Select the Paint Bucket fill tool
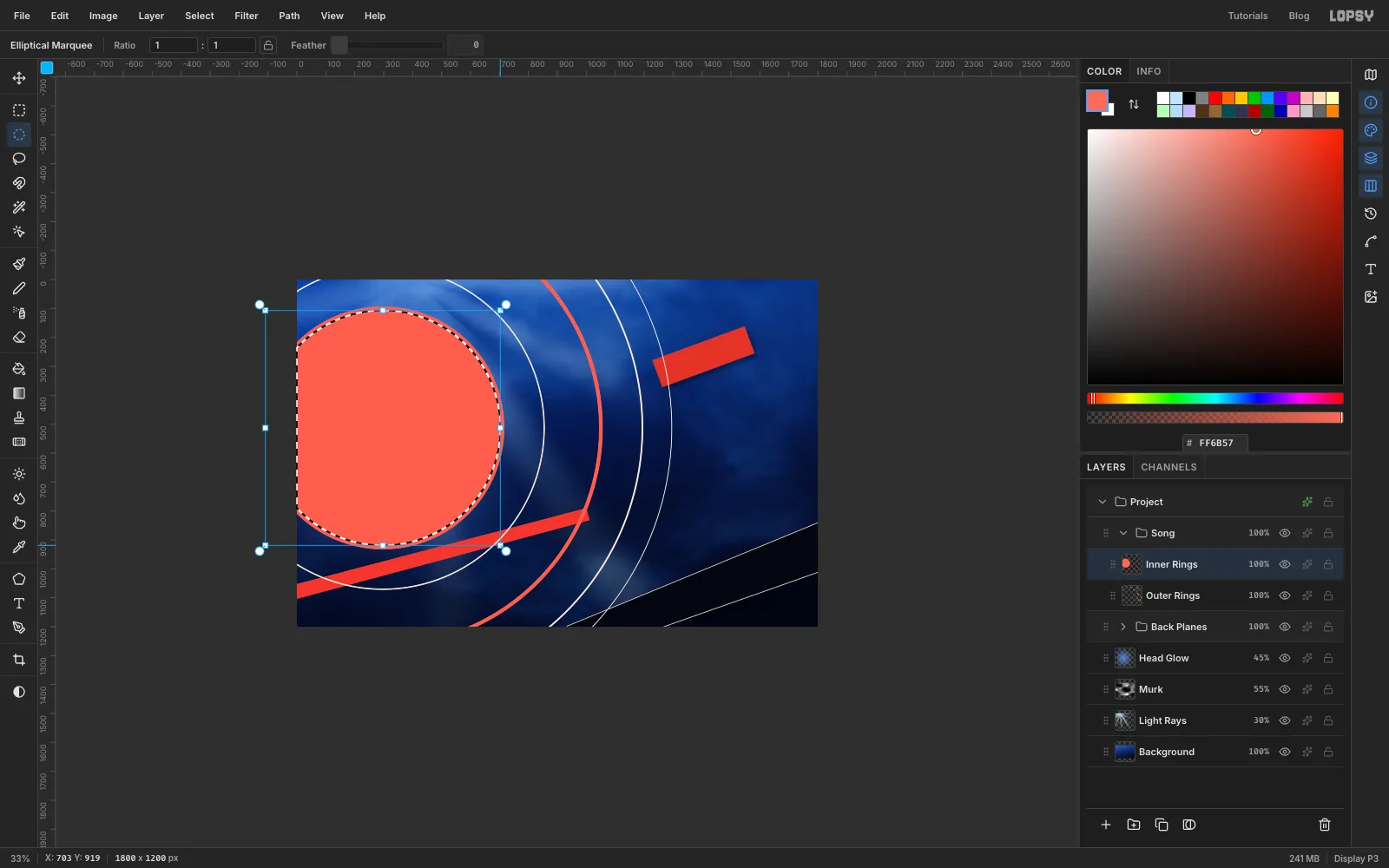1389x868 pixels. (19, 369)
